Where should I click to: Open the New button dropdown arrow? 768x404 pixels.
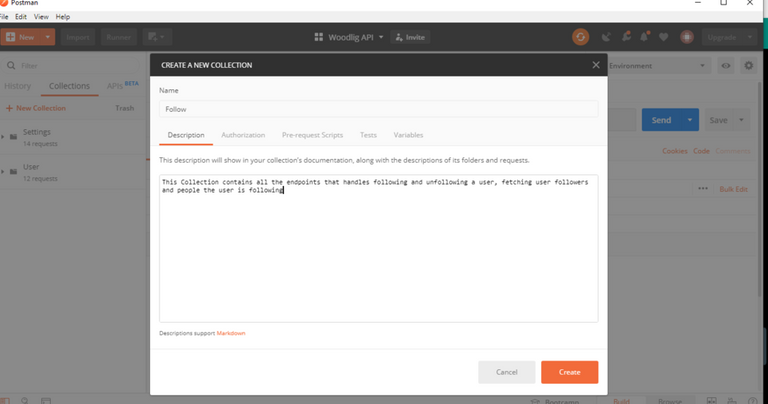tap(48, 37)
